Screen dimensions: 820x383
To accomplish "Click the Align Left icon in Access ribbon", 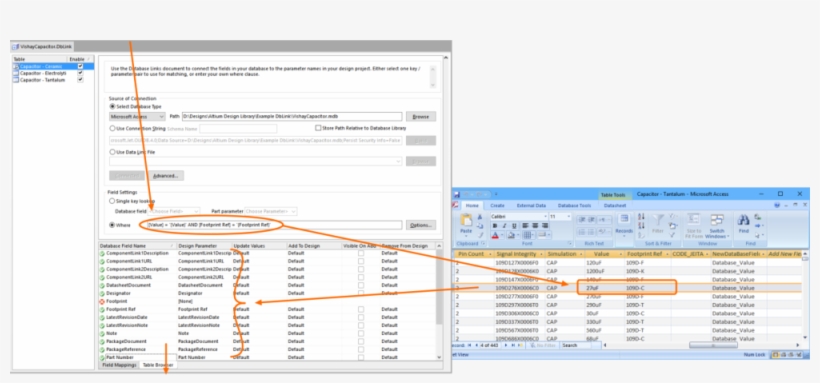I will click(x=526, y=226).
